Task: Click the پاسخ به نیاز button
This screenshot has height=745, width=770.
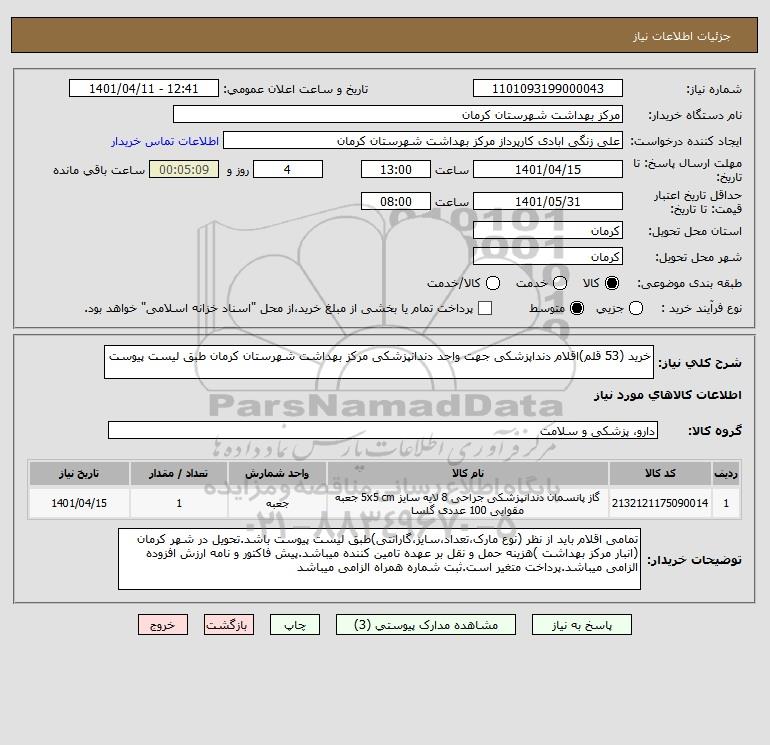Action: [582, 625]
